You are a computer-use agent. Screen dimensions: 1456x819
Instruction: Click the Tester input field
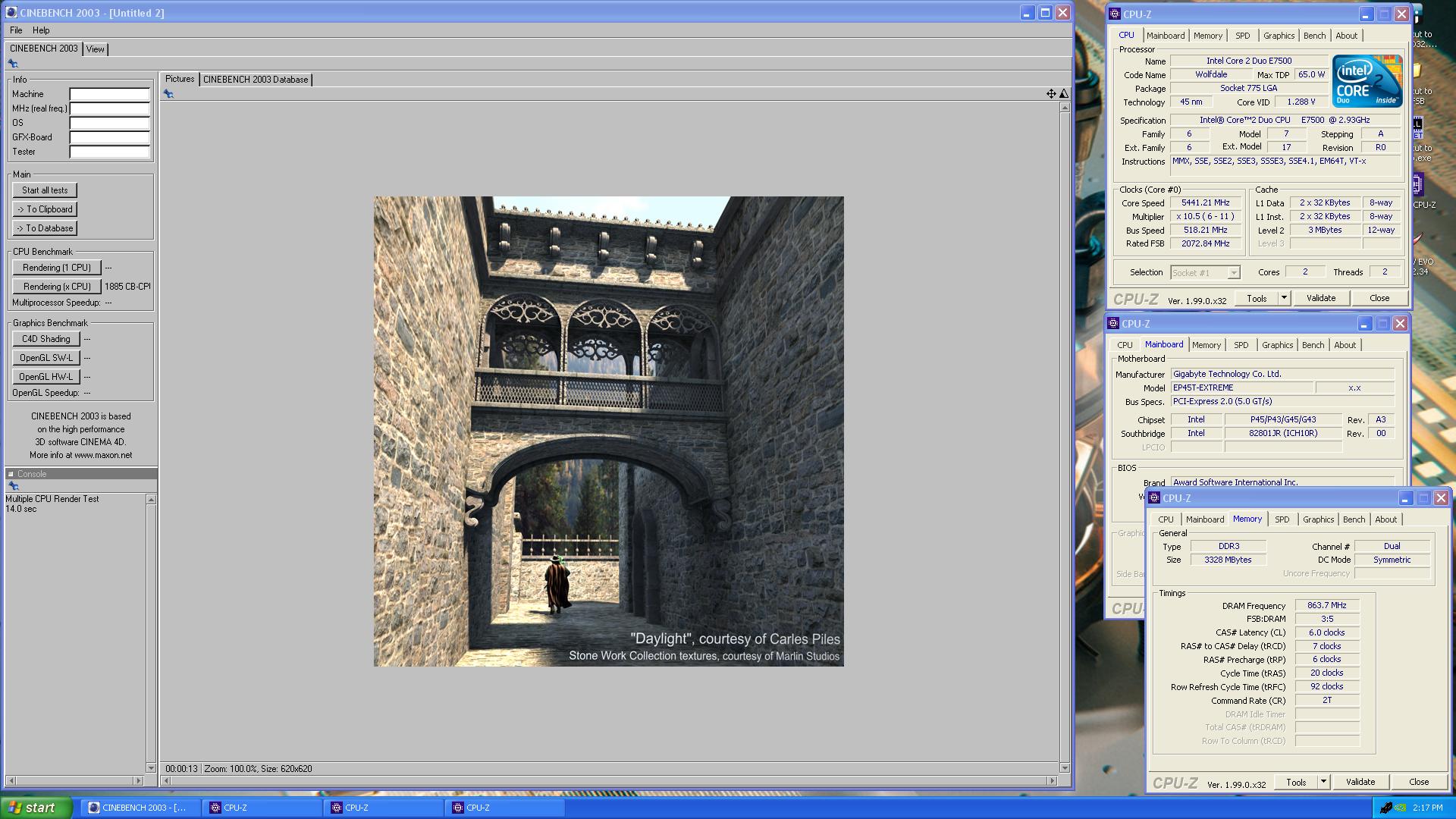110,152
